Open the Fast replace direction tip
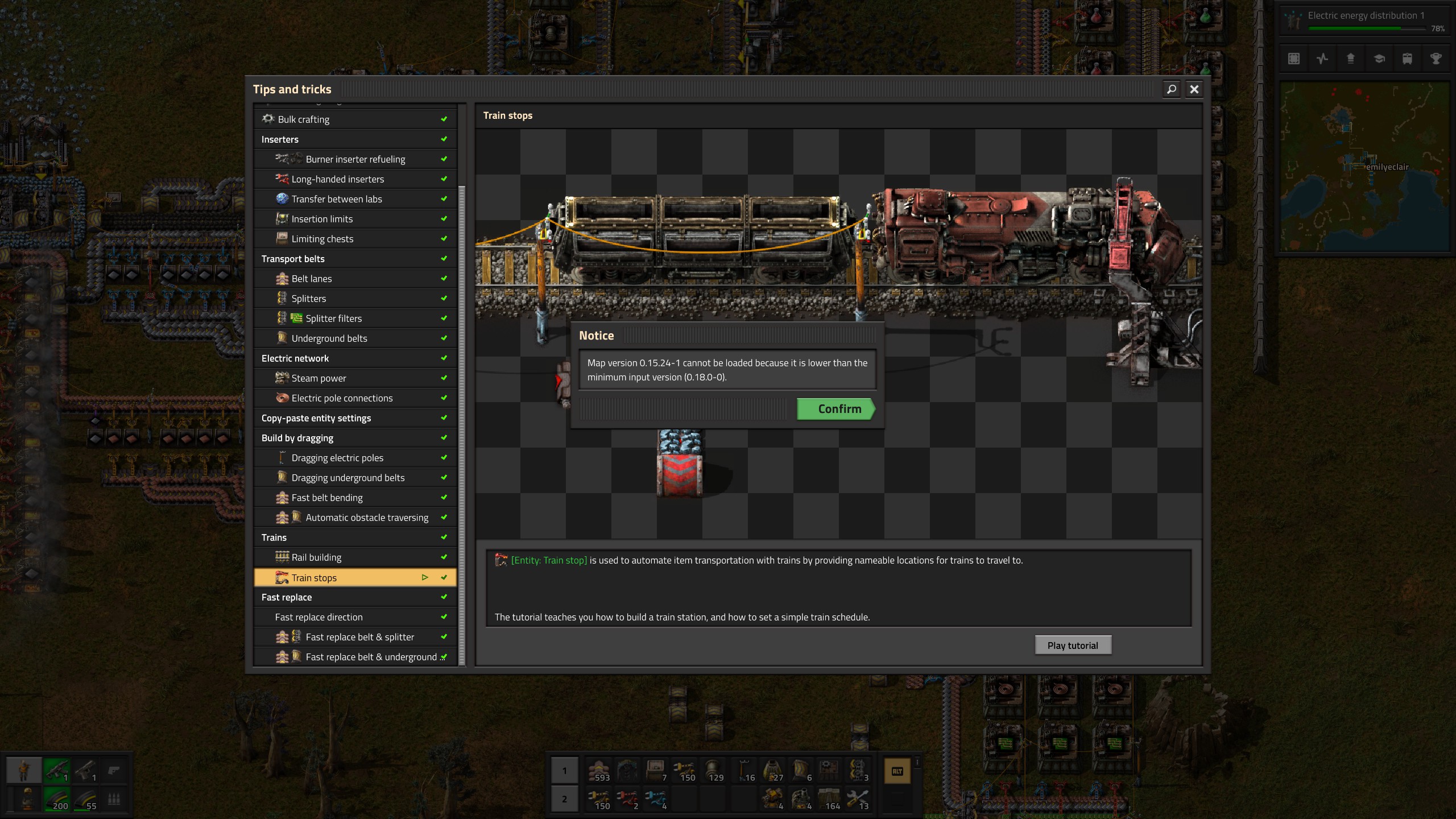The height and width of the screenshot is (819, 1456). (x=355, y=617)
